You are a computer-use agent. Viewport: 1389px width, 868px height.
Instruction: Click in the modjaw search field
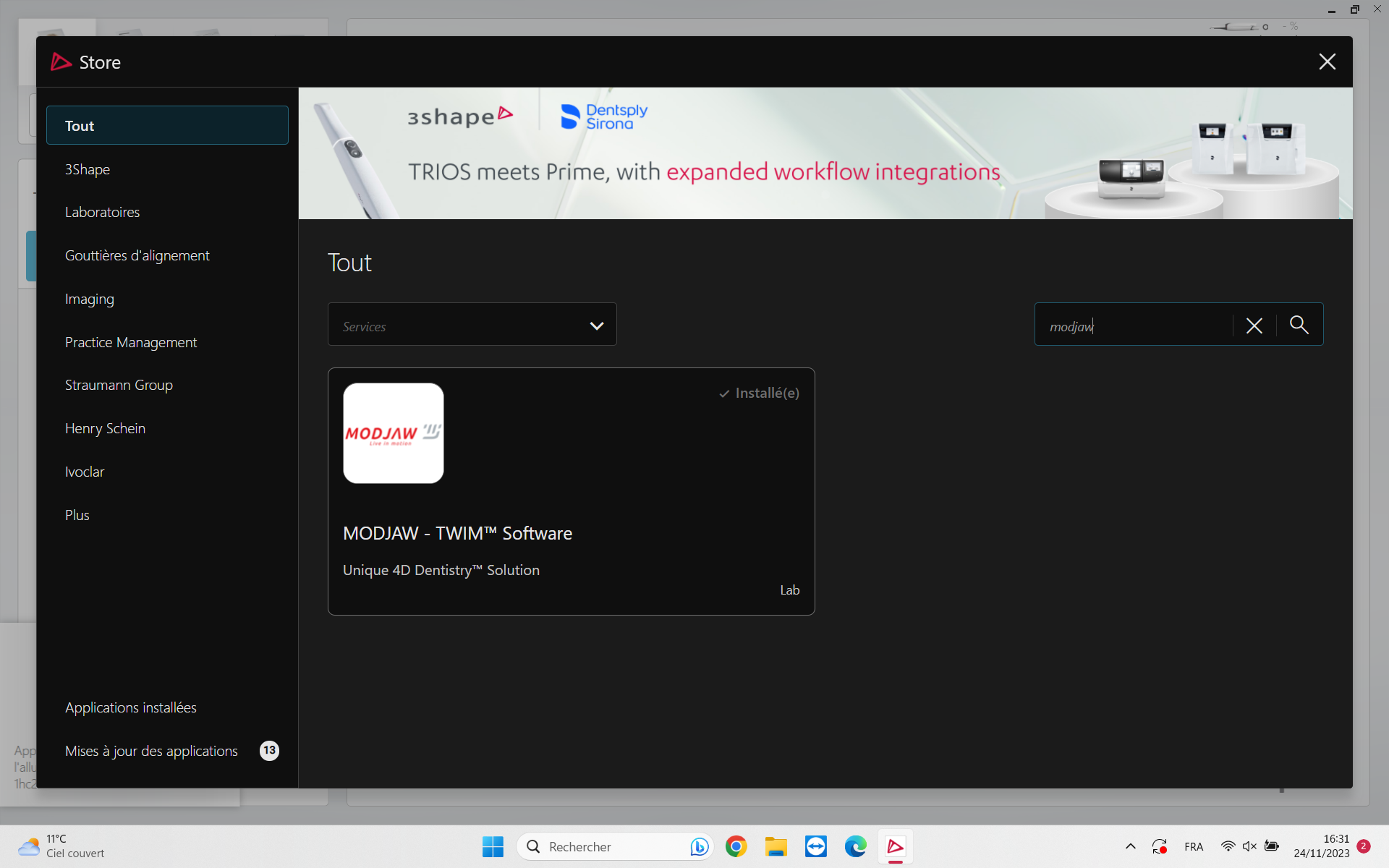coord(1132,325)
